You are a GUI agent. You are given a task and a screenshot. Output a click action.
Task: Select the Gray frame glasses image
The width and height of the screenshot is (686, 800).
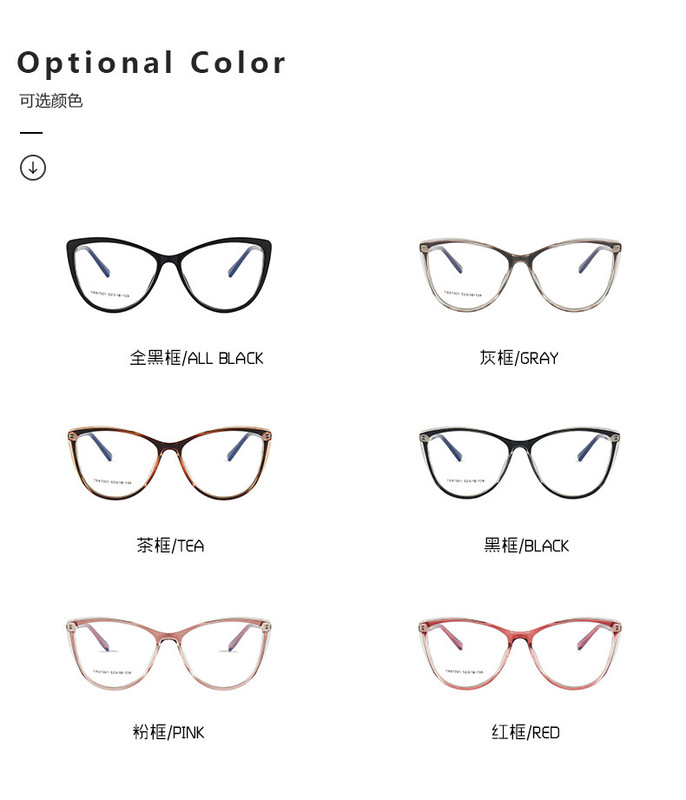520,274
